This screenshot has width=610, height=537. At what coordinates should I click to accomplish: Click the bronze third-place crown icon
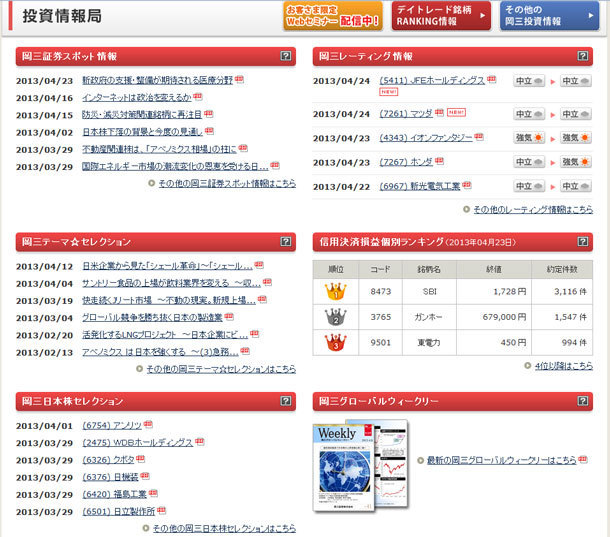(335, 342)
